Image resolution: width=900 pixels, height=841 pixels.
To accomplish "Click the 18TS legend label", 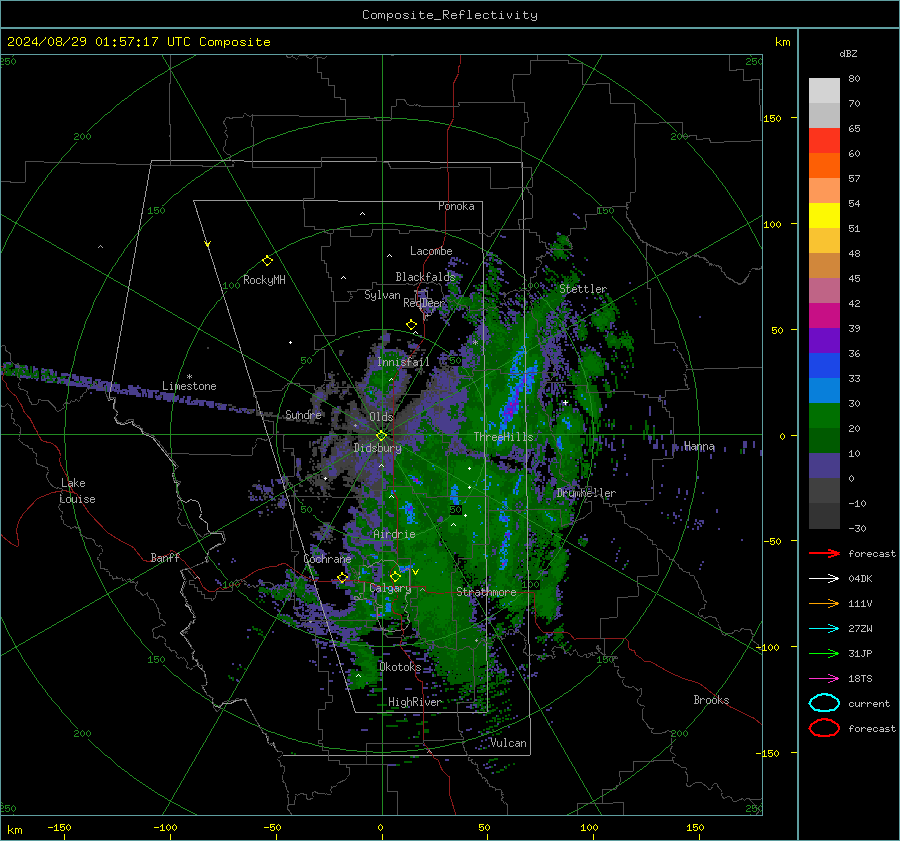I will click(860, 679).
